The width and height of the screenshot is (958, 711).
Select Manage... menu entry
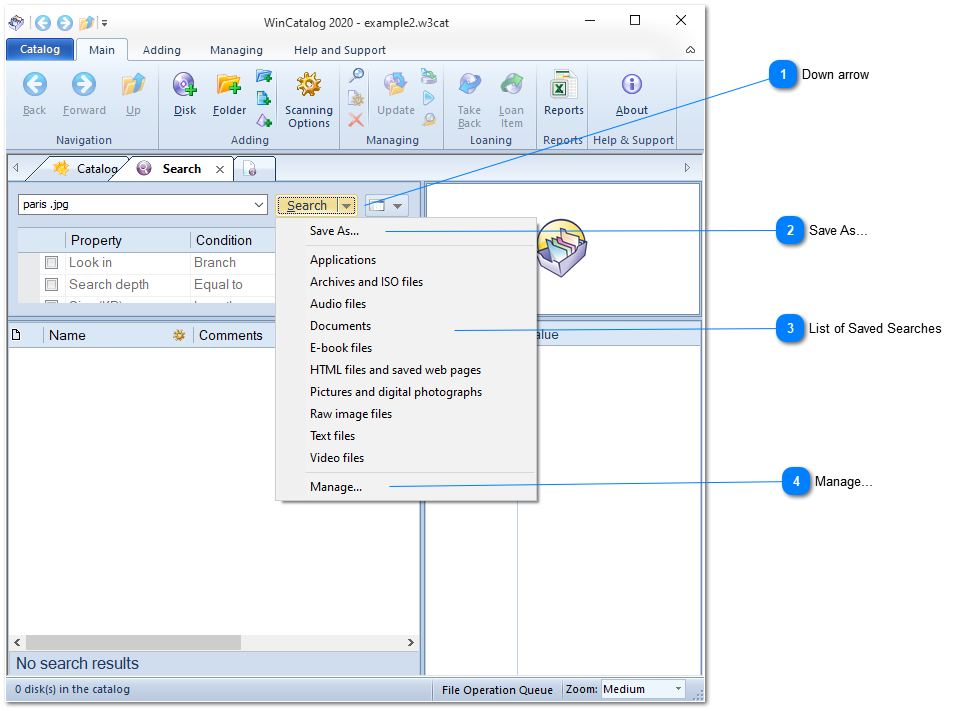pyautogui.click(x=336, y=487)
